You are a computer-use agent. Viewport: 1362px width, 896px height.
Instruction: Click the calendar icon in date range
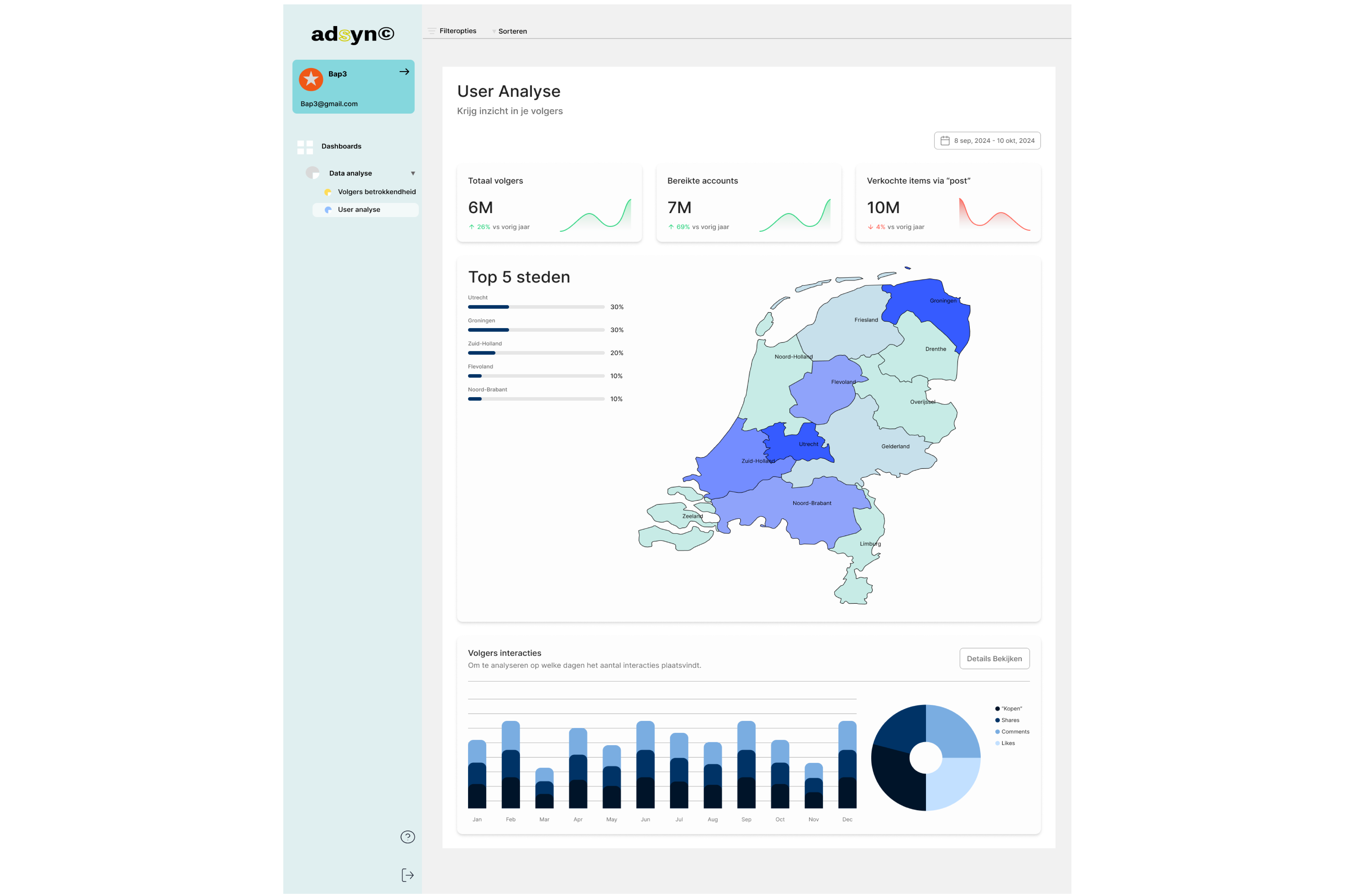tap(945, 141)
